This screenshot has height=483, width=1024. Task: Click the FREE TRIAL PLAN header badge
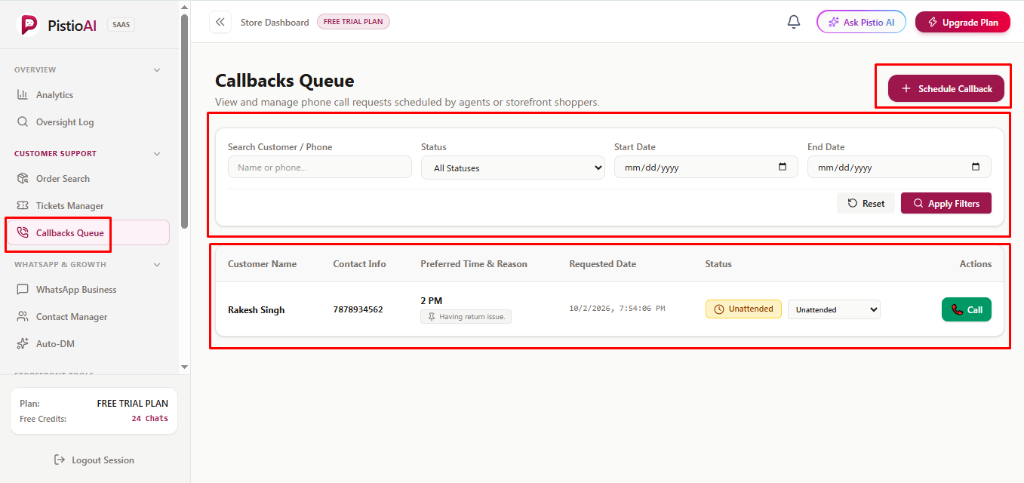coord(353,22)
